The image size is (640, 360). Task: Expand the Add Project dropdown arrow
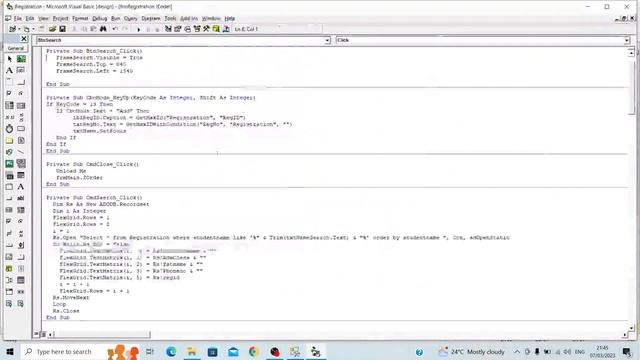click(19, 29)
